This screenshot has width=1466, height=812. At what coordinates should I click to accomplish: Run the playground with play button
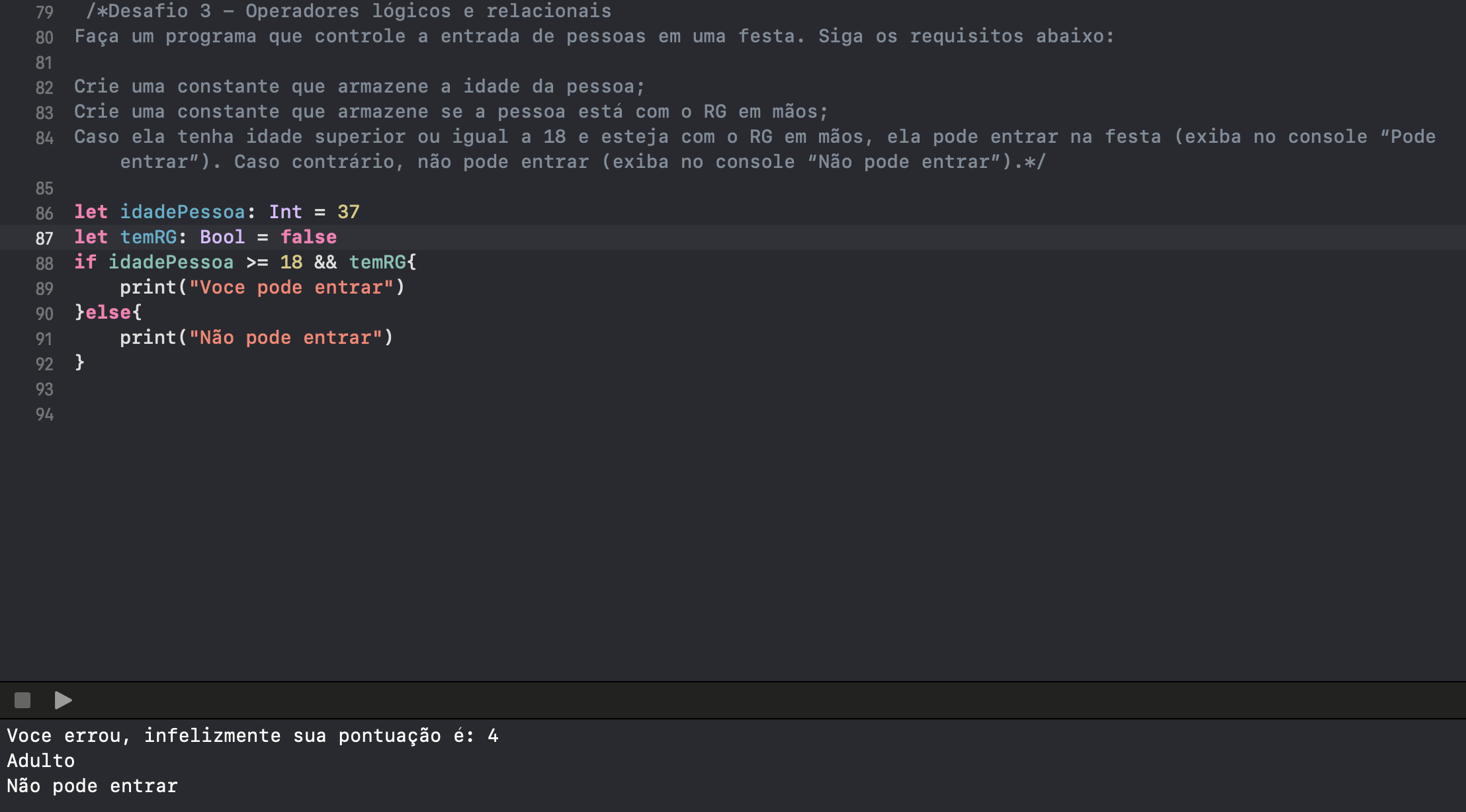(63, 700)
